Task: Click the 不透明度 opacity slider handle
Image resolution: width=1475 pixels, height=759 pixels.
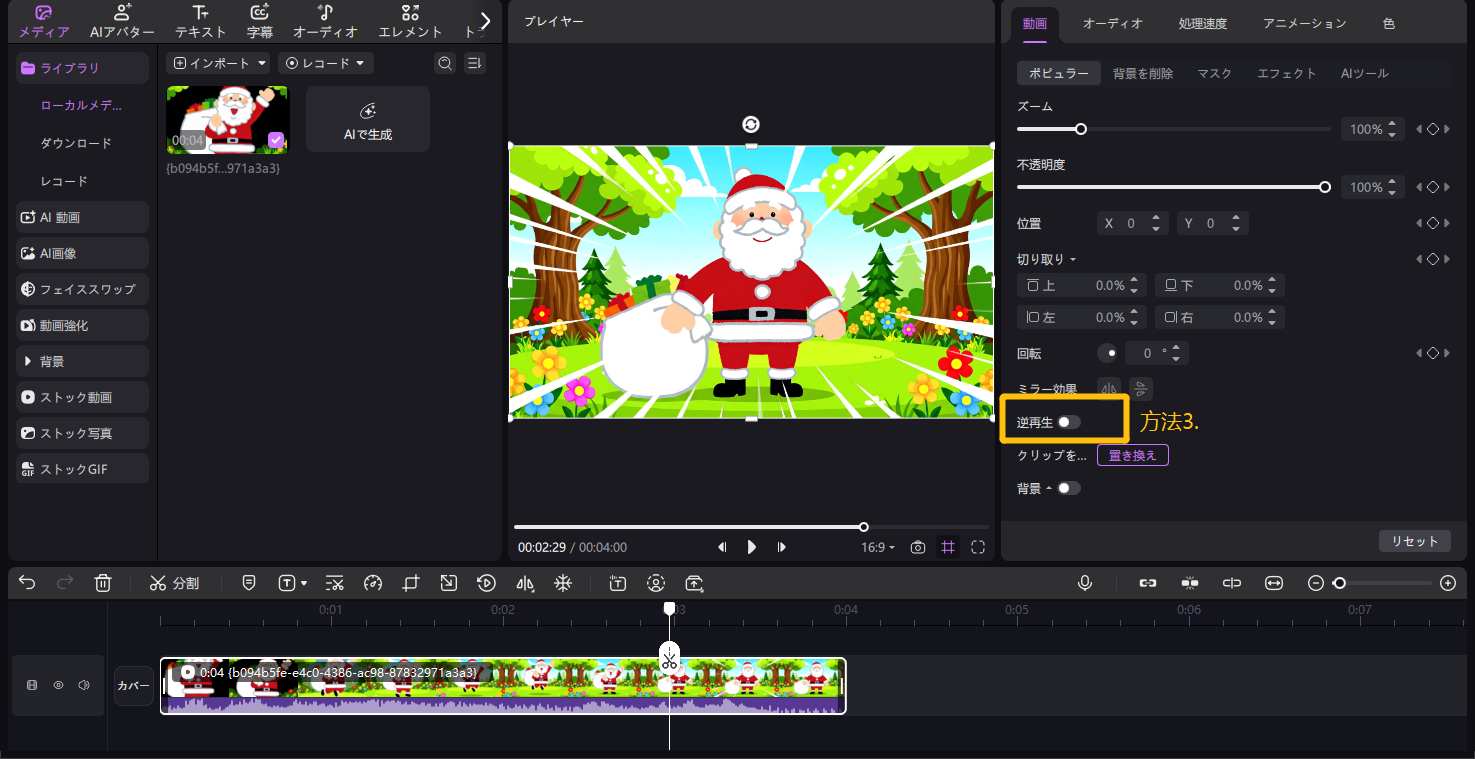Action: point(1325,187)
